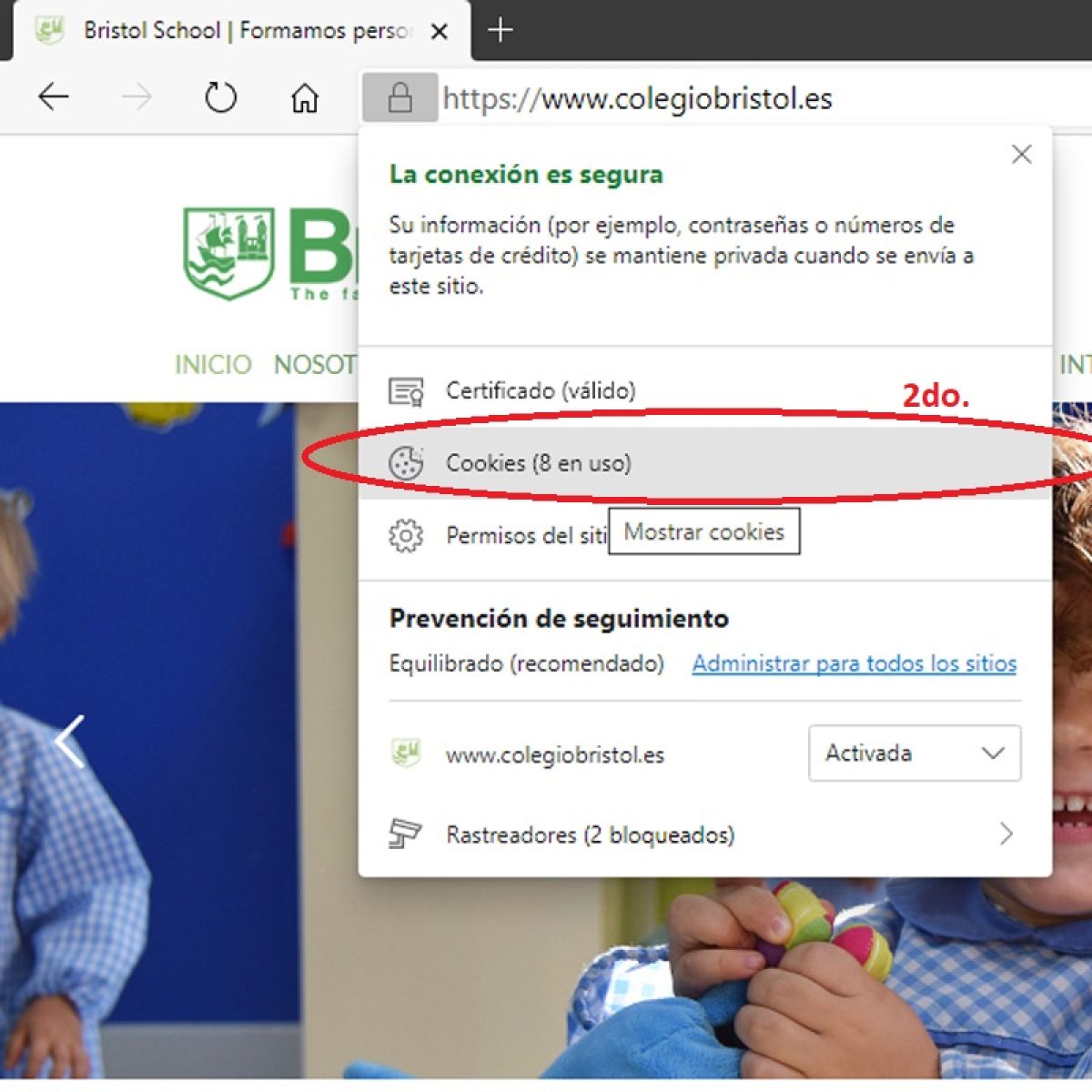Image resolution: width=1092 pixels, height=1092 pixels.
Task: Click the browser forward arrow
Action: coord(136,96)
